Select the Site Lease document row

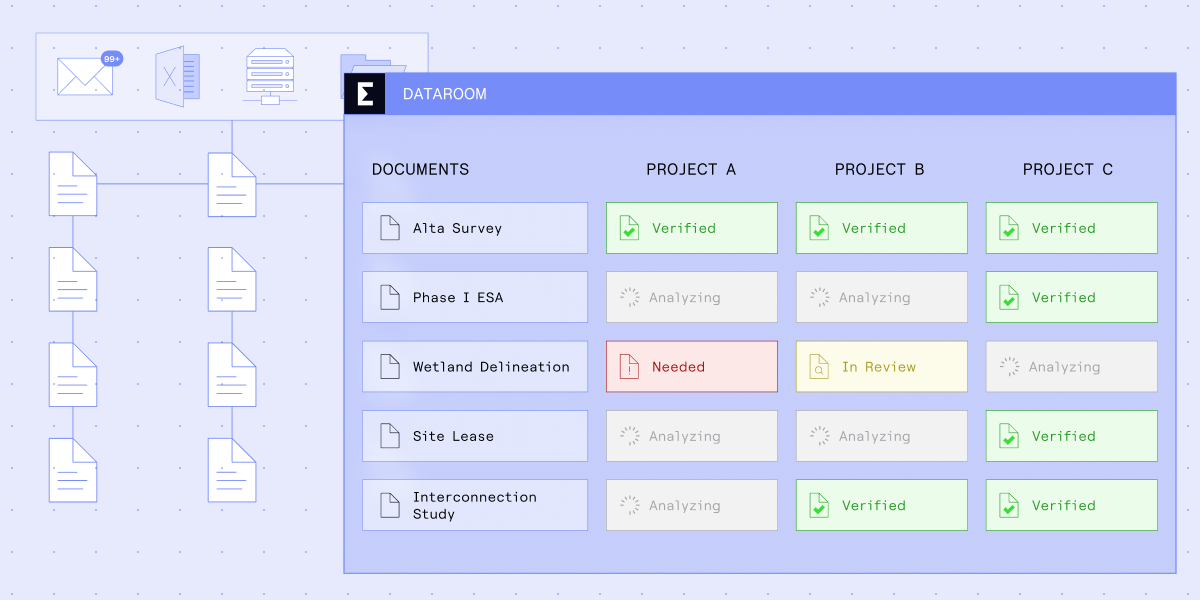[x=475, y=436]
